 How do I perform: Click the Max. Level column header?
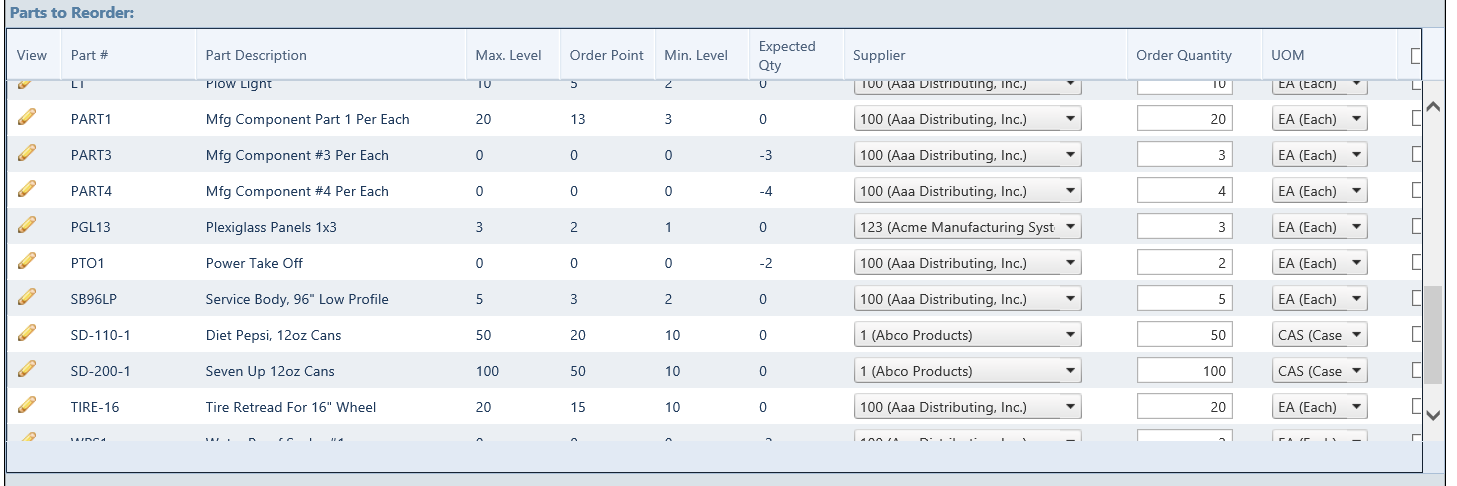509,56
